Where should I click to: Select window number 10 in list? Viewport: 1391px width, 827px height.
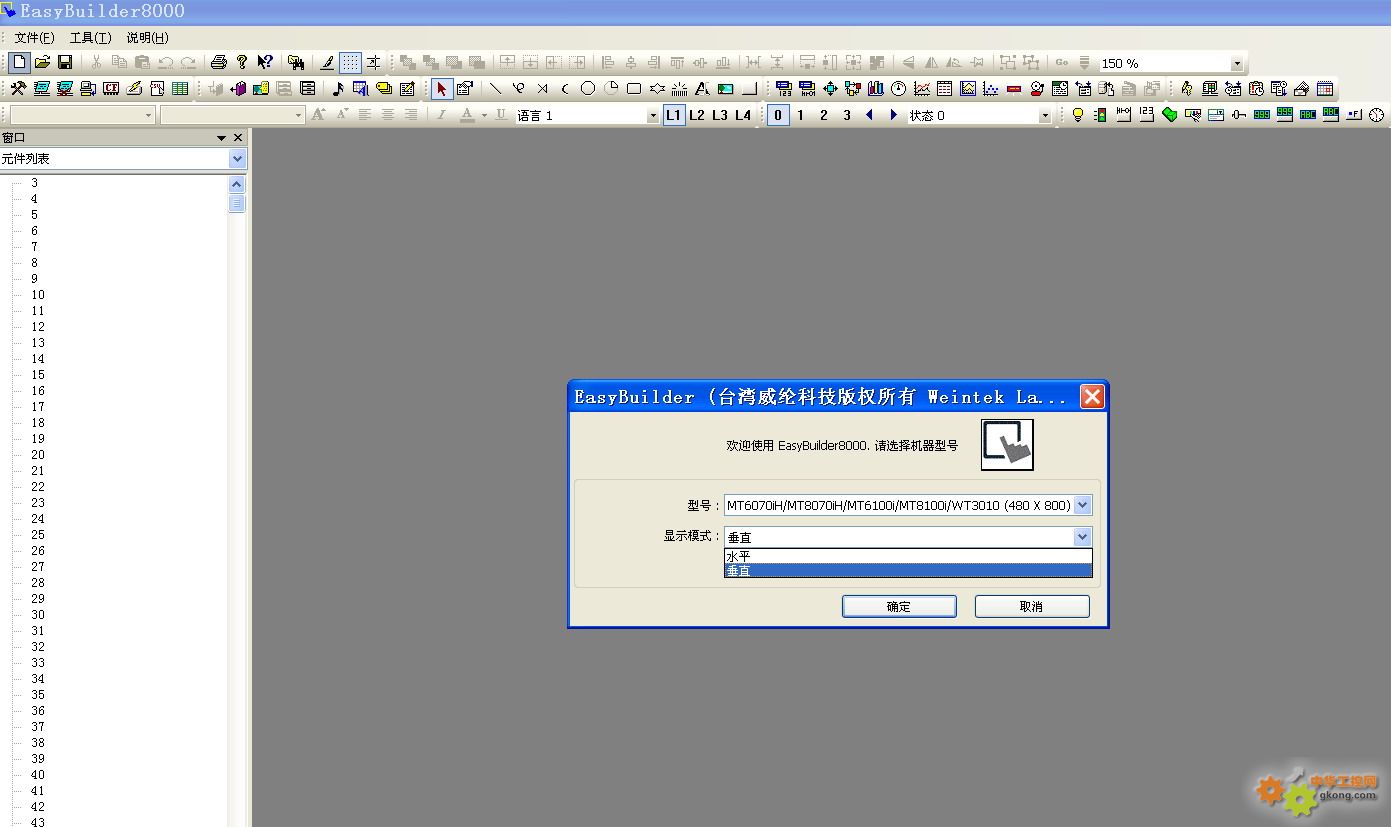point(38,295)
